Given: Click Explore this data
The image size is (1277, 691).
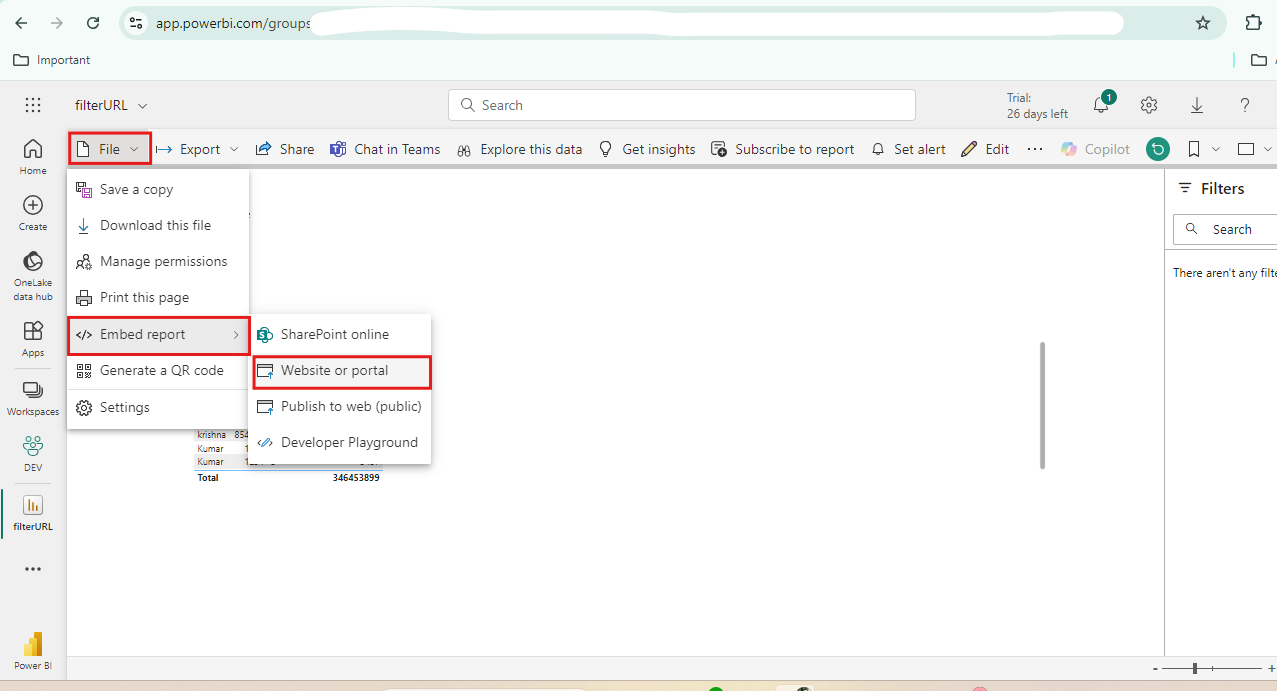Looking at the screenshot, I should pyautogui.click(x=520, y=149).
